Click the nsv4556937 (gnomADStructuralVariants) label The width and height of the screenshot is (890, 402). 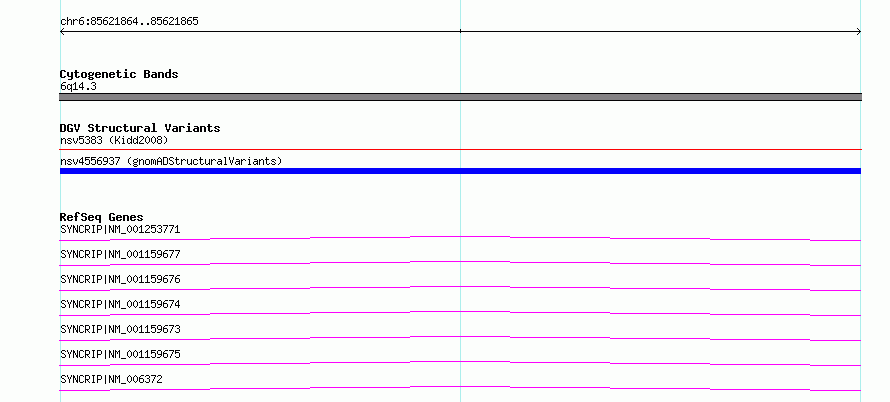(171, 161)
